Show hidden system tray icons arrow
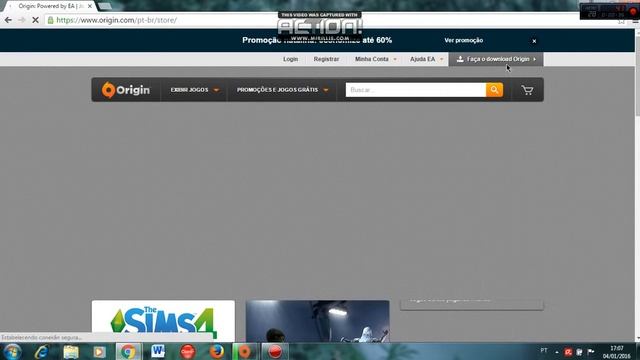640x360 pixels. point(557,352)
